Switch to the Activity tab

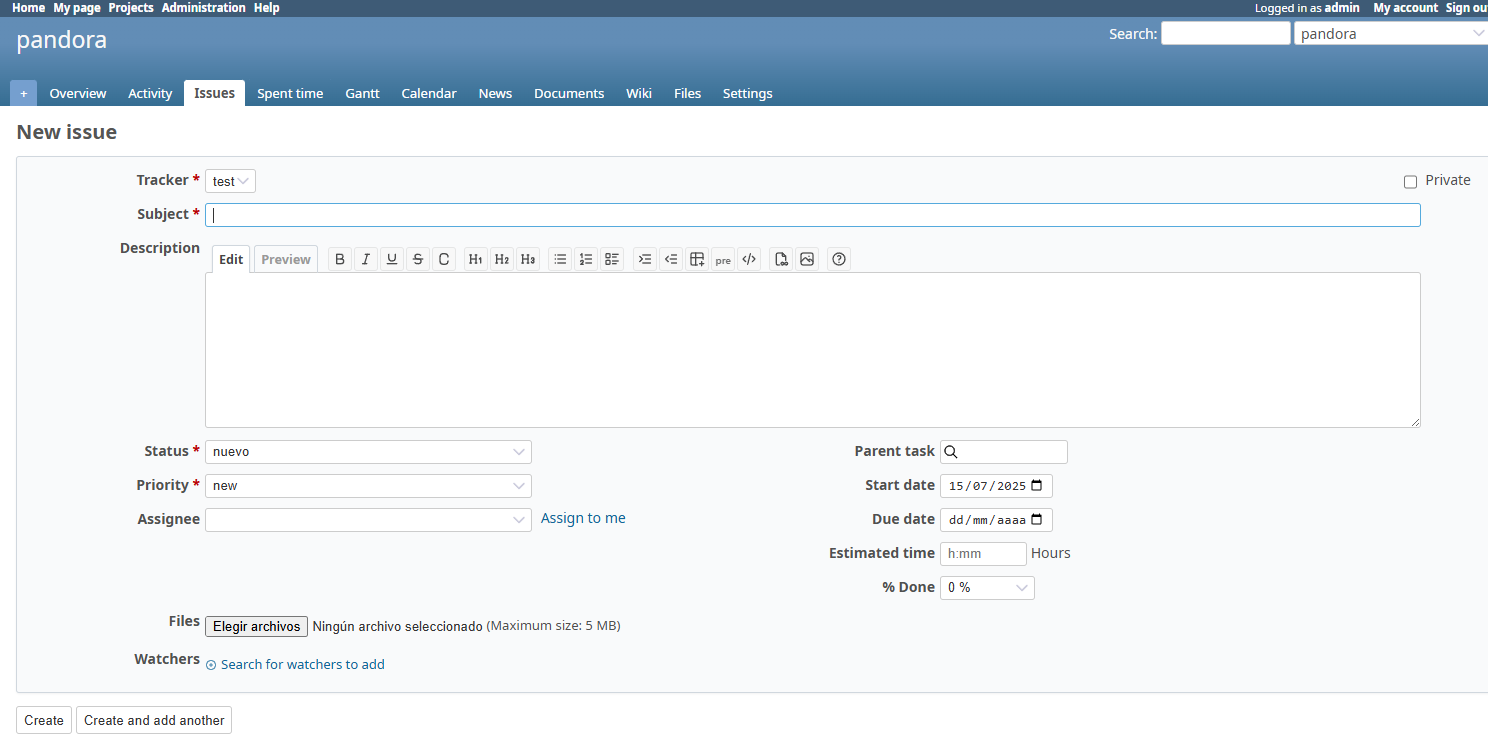(150, 93)
